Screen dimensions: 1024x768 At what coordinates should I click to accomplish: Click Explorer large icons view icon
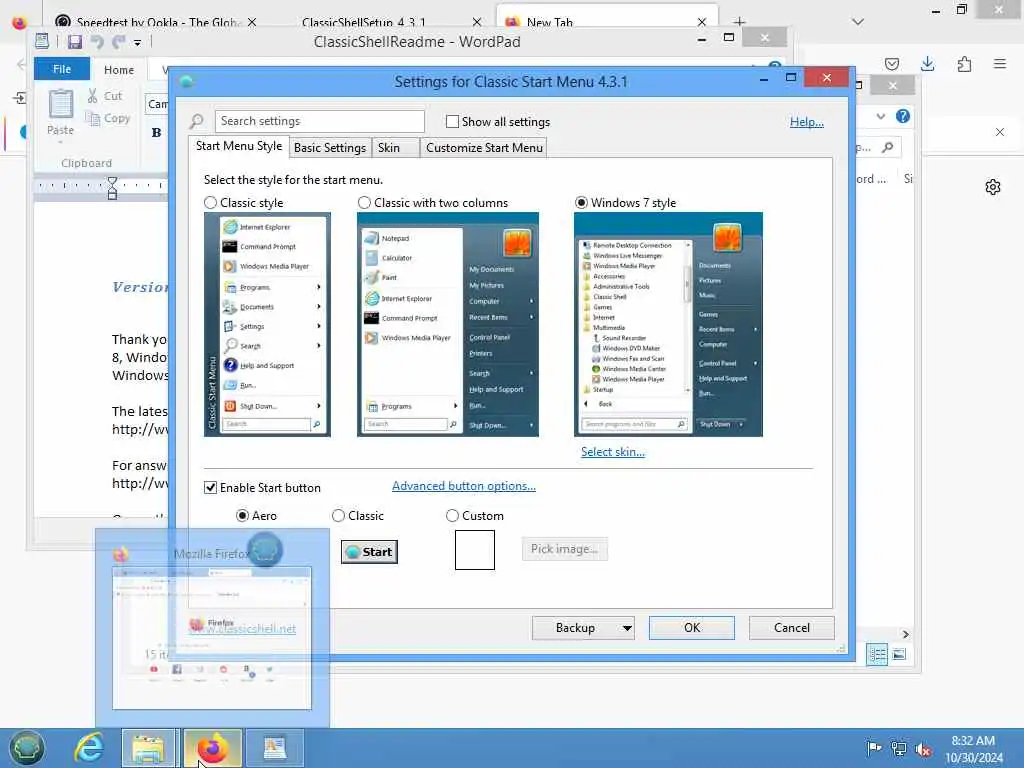point(899,654)
